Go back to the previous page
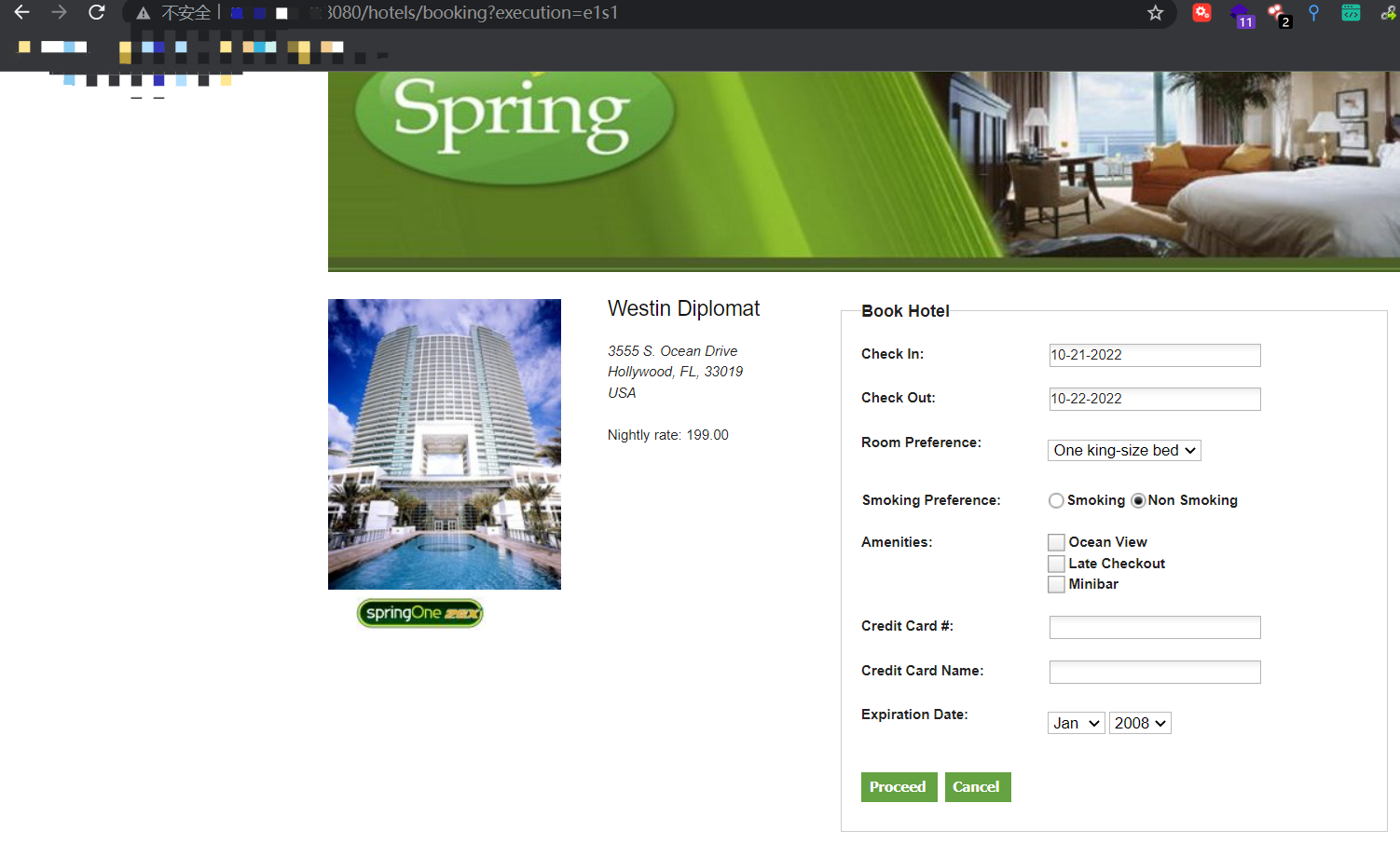Screen dimensions: 1400x844 coord(21,12)
